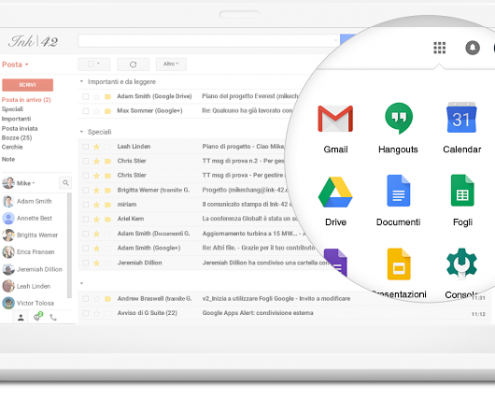Open the notifications bell icon
The height and width of the screenshot is (400, 495).
(472, 48)
